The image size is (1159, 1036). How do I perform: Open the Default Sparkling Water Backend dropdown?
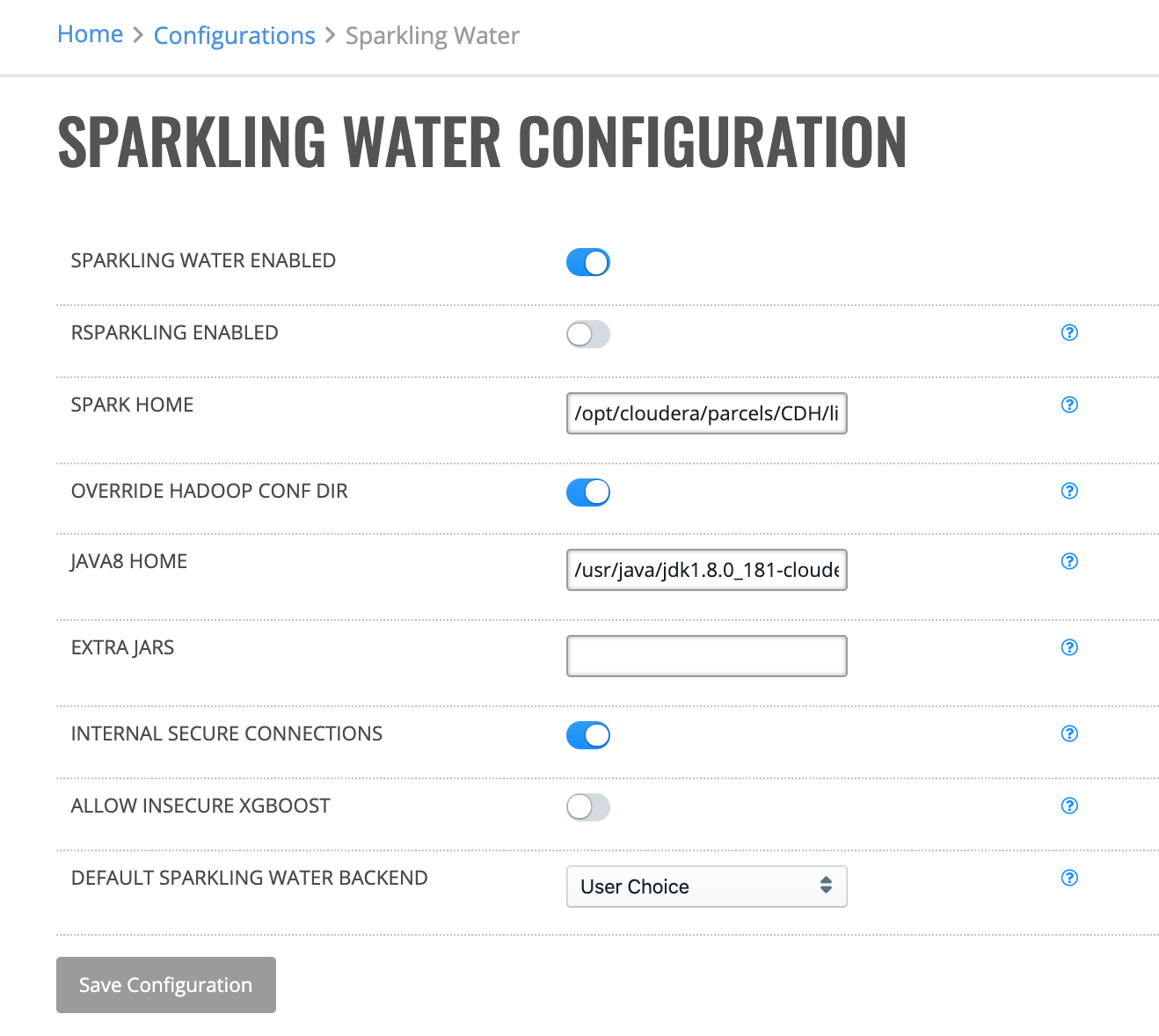[707, 886]
